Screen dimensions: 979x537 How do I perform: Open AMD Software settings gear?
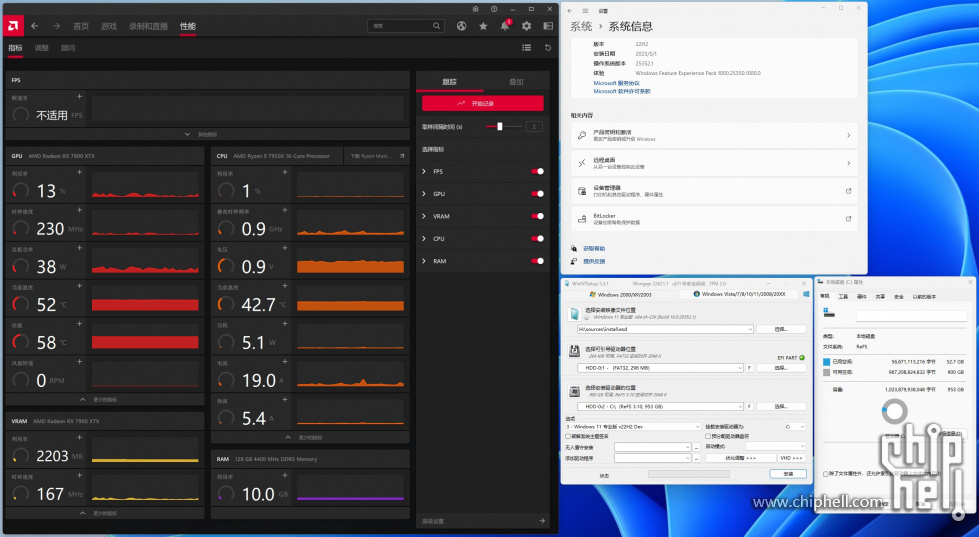pyautogui.click(x=526, y=26)
